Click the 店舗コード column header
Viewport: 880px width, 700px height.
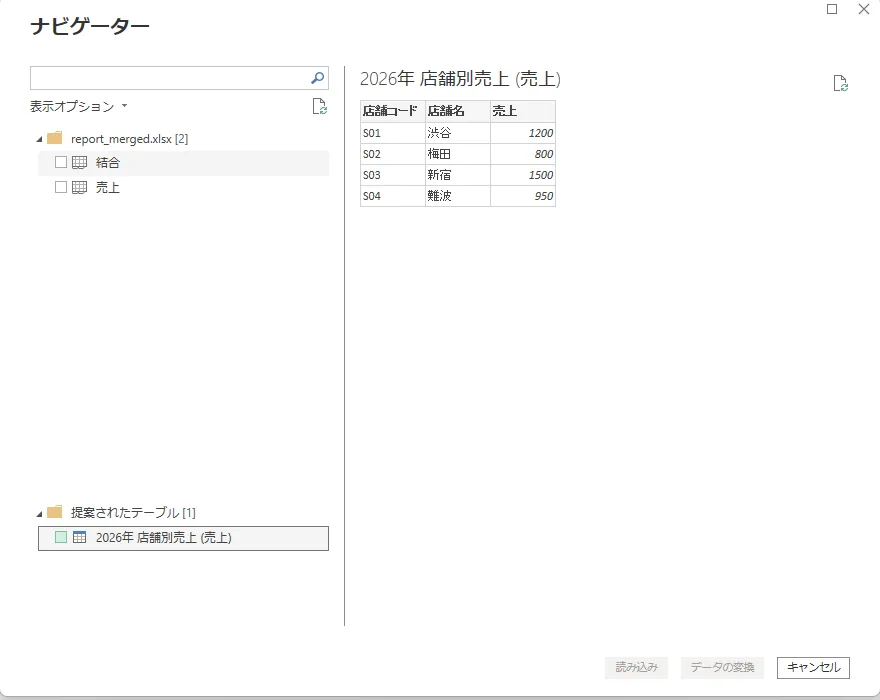tap(393, 111)
